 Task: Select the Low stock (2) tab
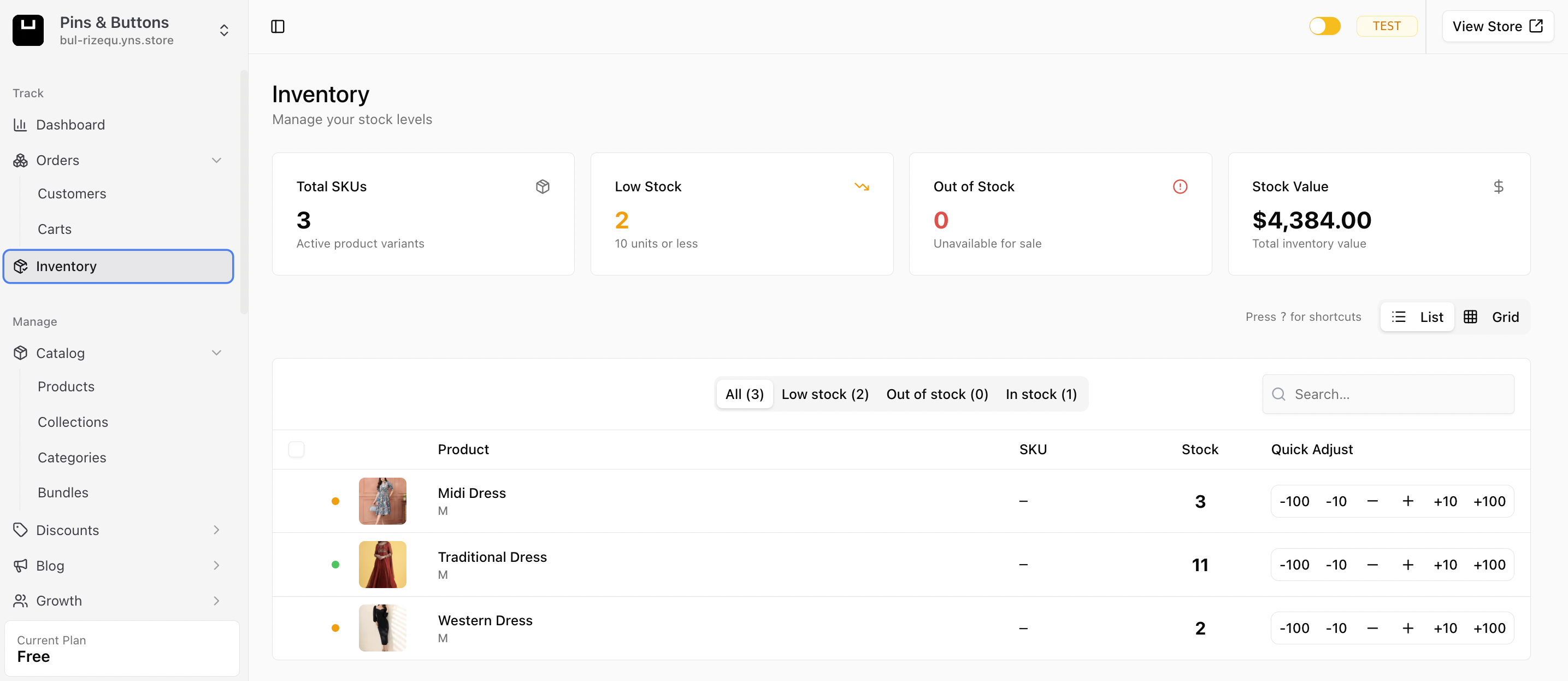point(825,394)
